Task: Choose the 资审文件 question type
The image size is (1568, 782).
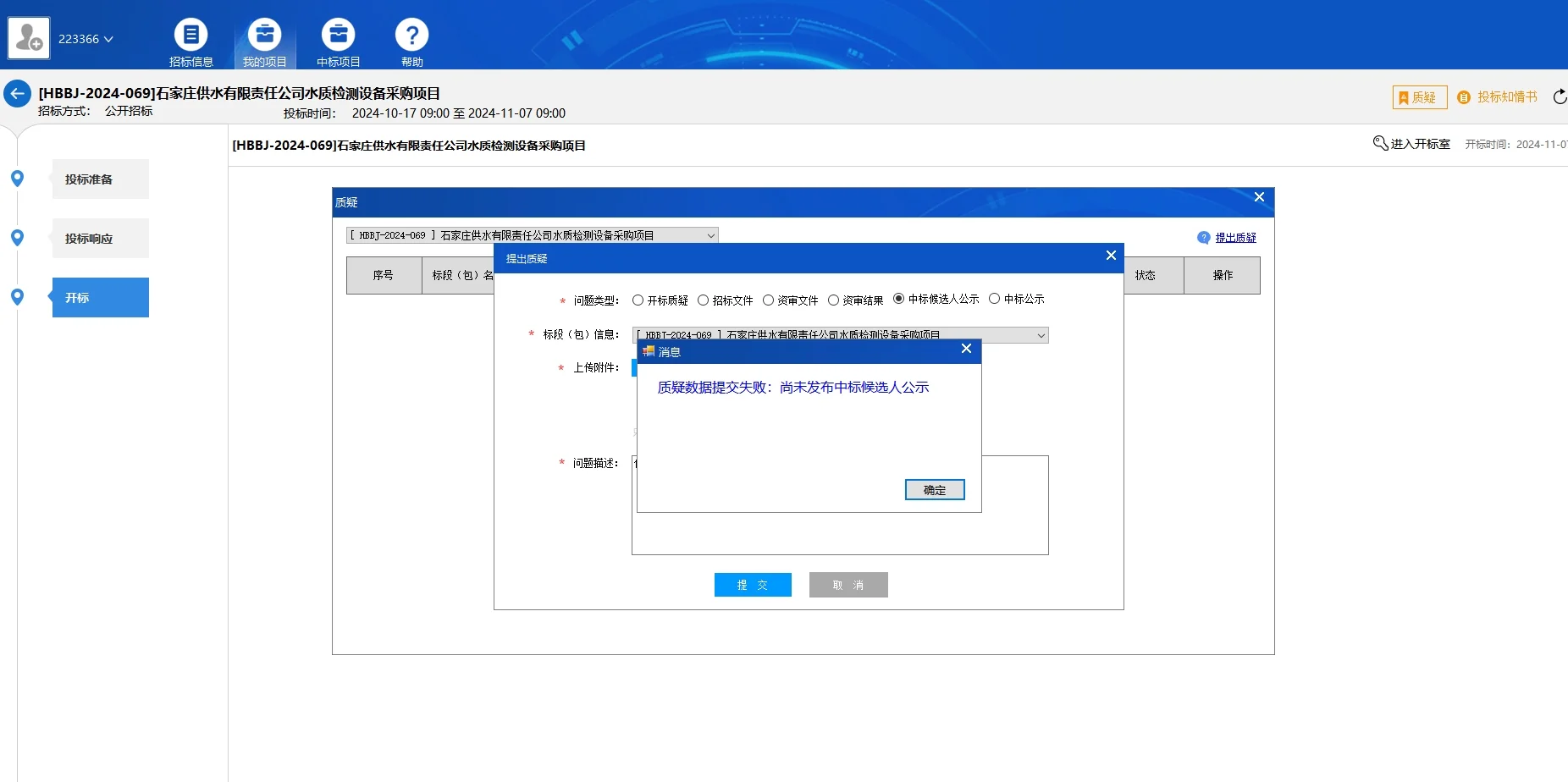Action: (x=767, y=300)
